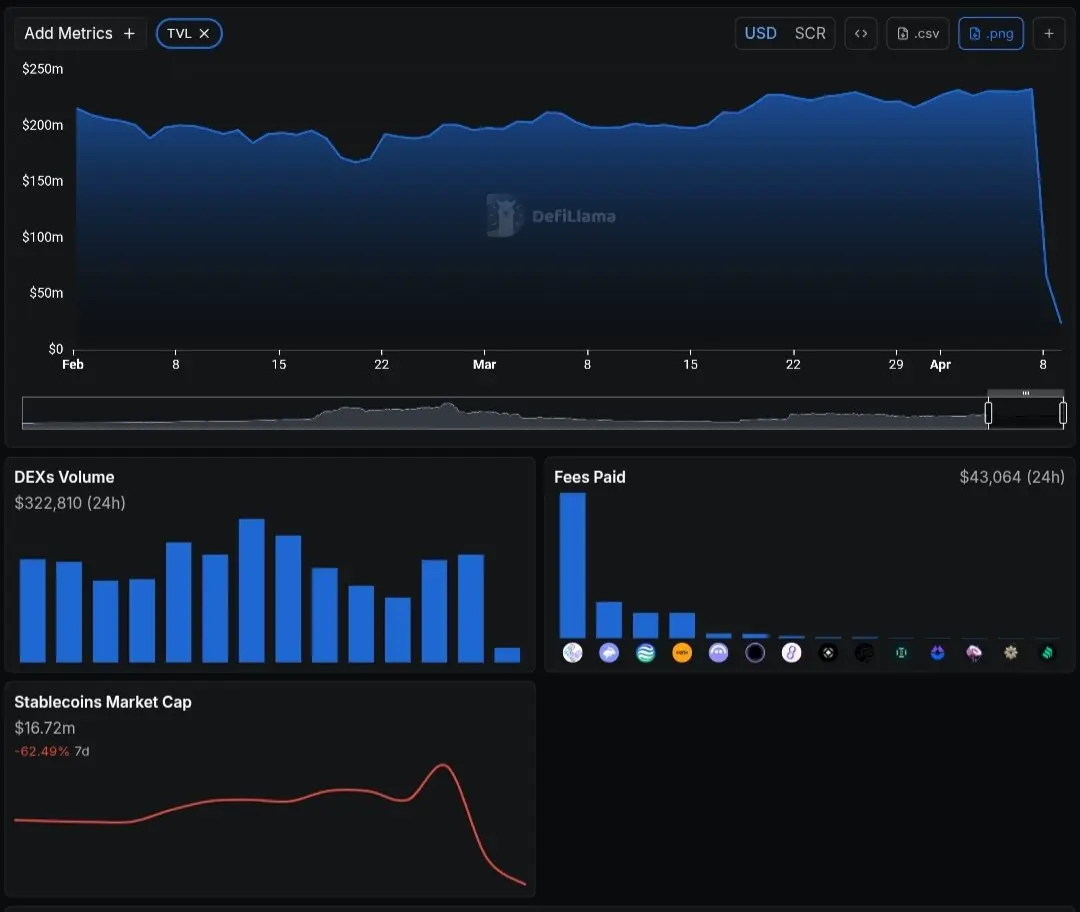Click the teal wave protocol icon
This screenshot has width=1080, height=912.
tap(645, 652)
